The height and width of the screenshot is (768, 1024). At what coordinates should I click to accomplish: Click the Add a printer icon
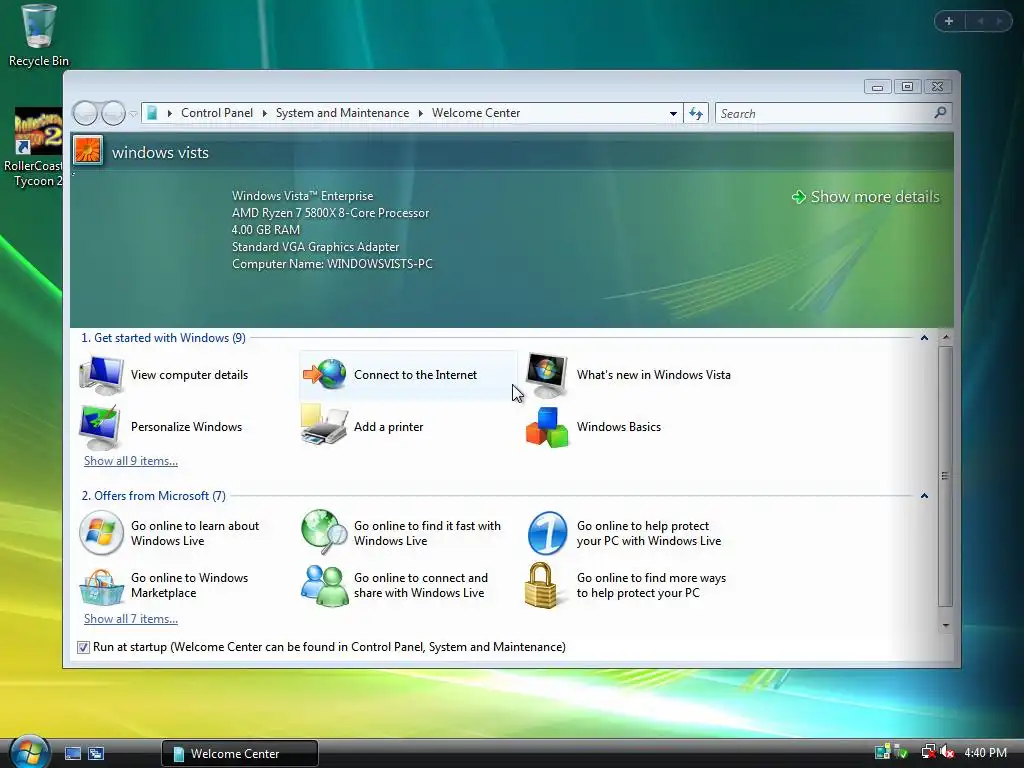coord(324,425)
